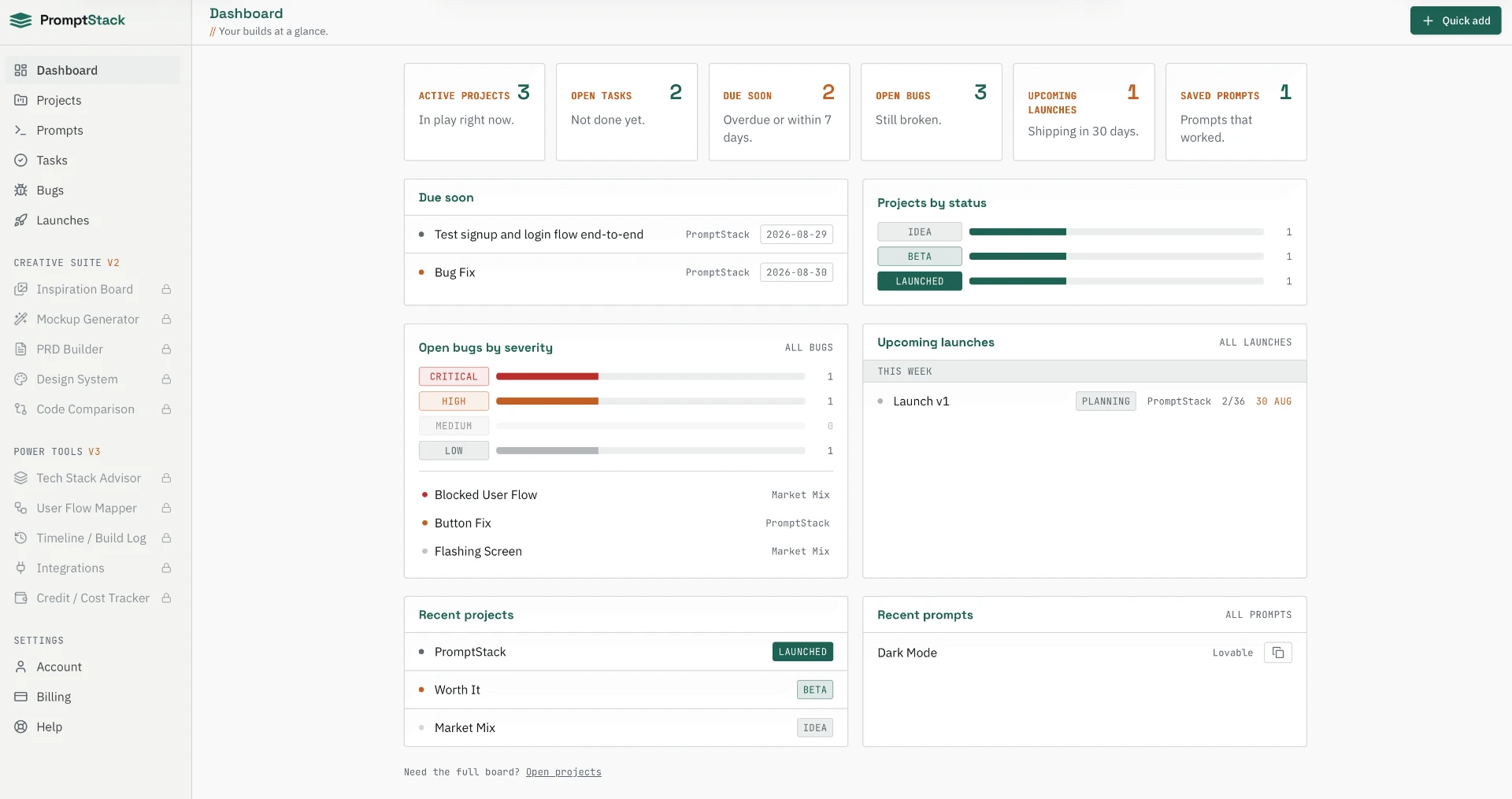Click lock icon beside PRD Builder
Screen dimensions: 1512x799
point(166,349)
